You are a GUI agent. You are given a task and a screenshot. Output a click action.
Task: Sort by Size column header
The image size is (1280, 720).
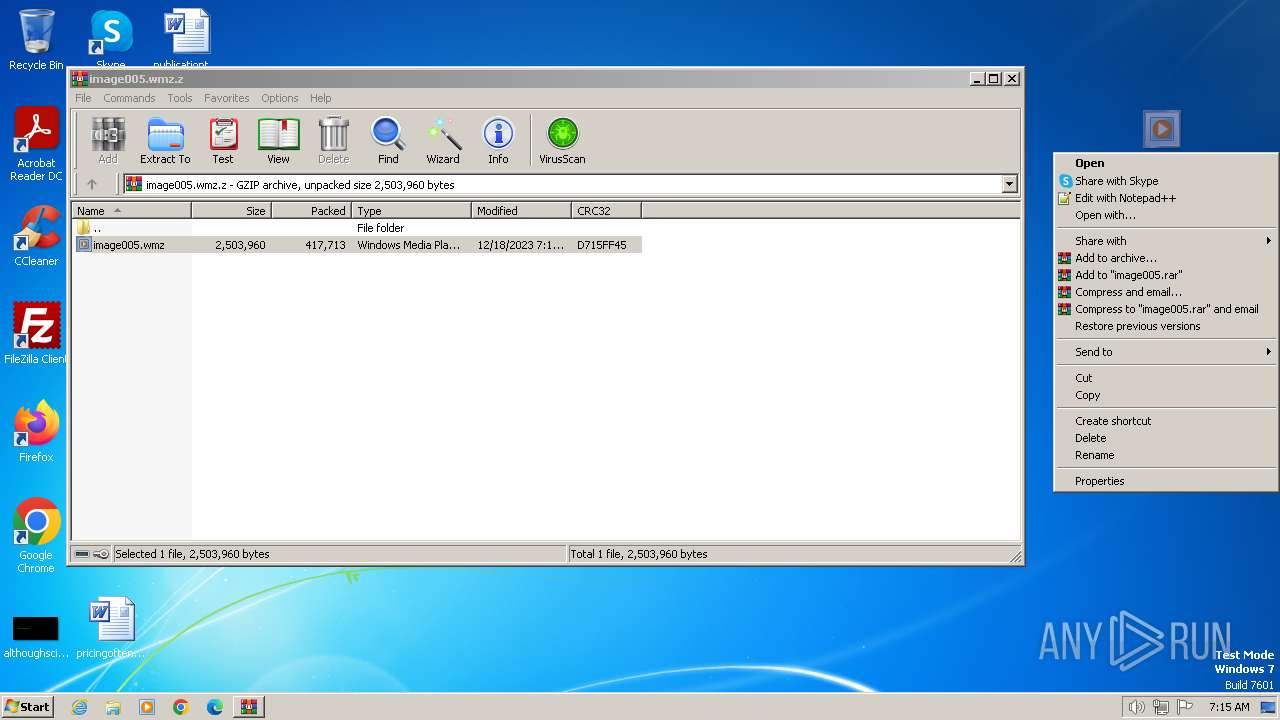pyautogui.click(x=232, y=211)
